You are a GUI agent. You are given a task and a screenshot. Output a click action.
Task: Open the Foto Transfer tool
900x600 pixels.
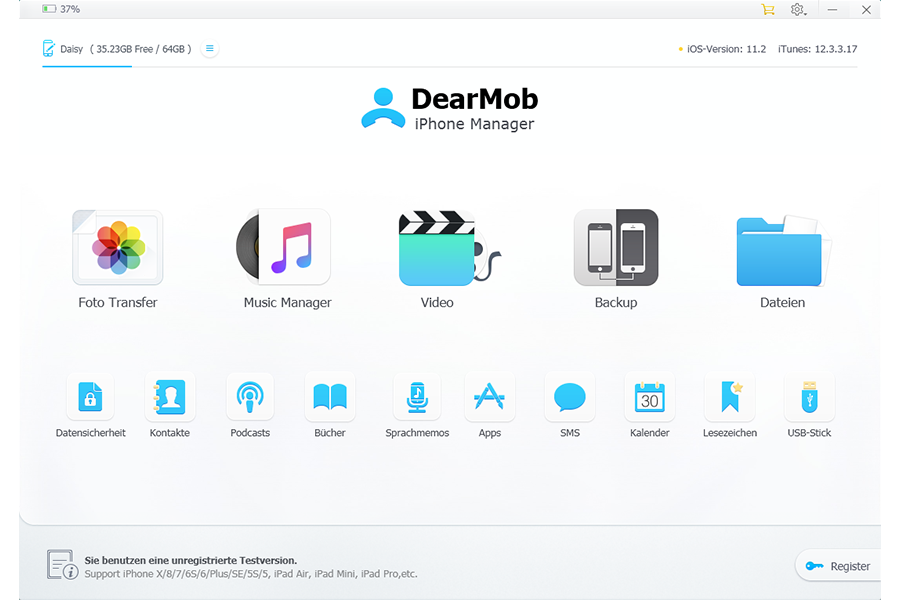[117, 247]
